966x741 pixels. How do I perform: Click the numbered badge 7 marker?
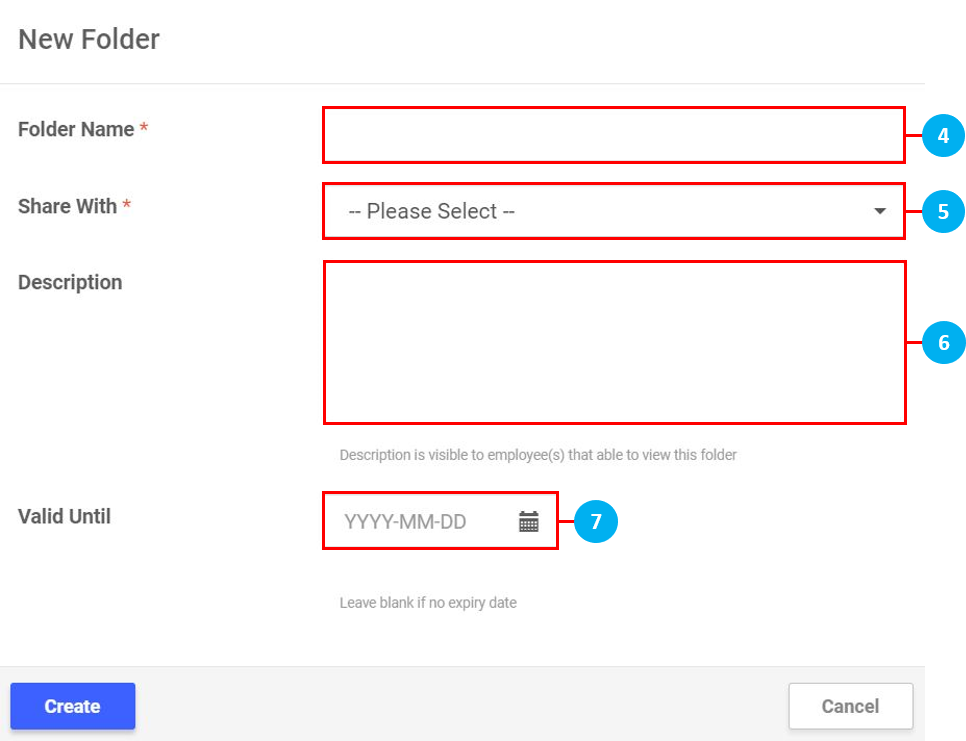[596, 521]
